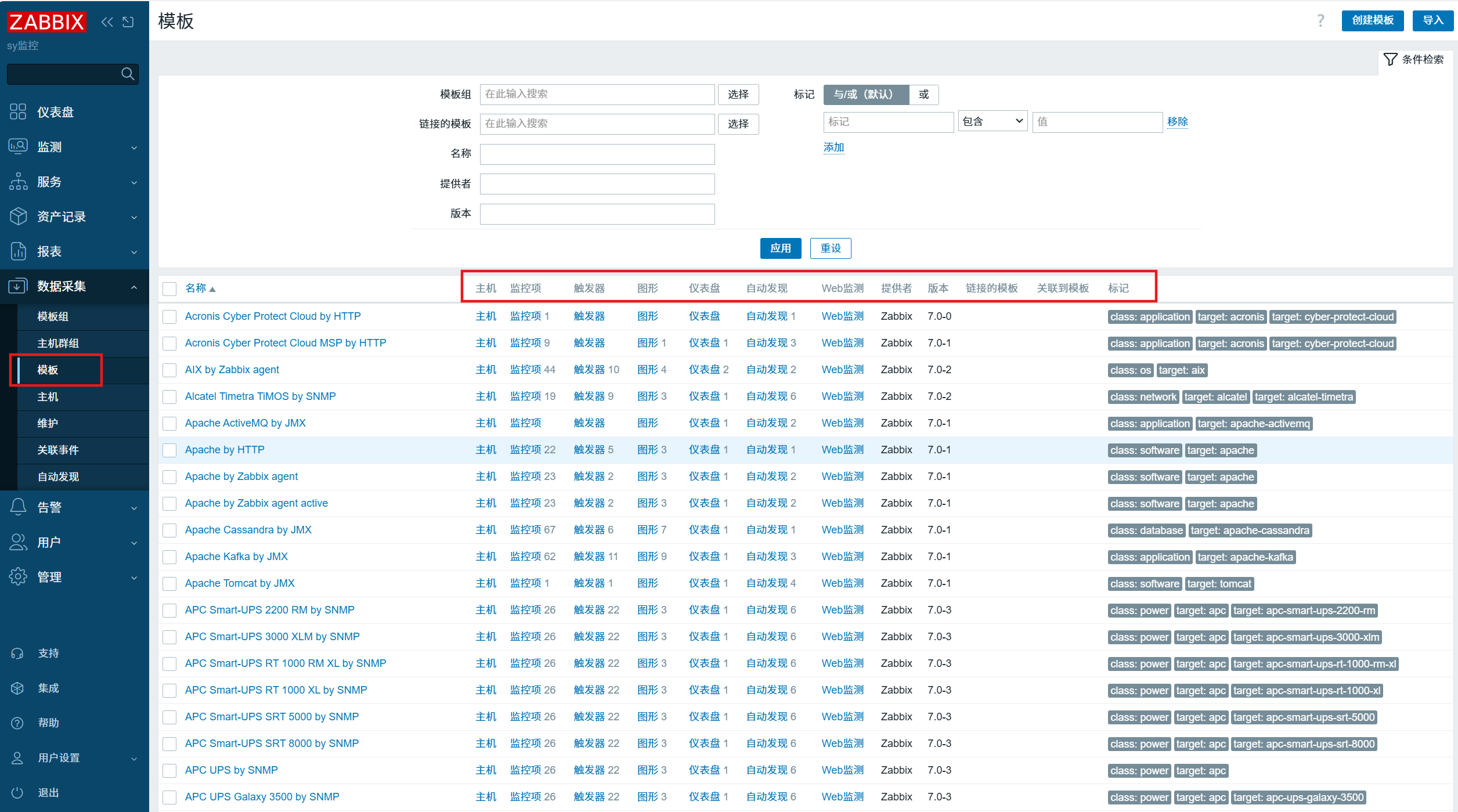This screenshot has width=1458, height=812.
Task: Open the 包含 tag operator dropdown
Action: coord(992,121)
